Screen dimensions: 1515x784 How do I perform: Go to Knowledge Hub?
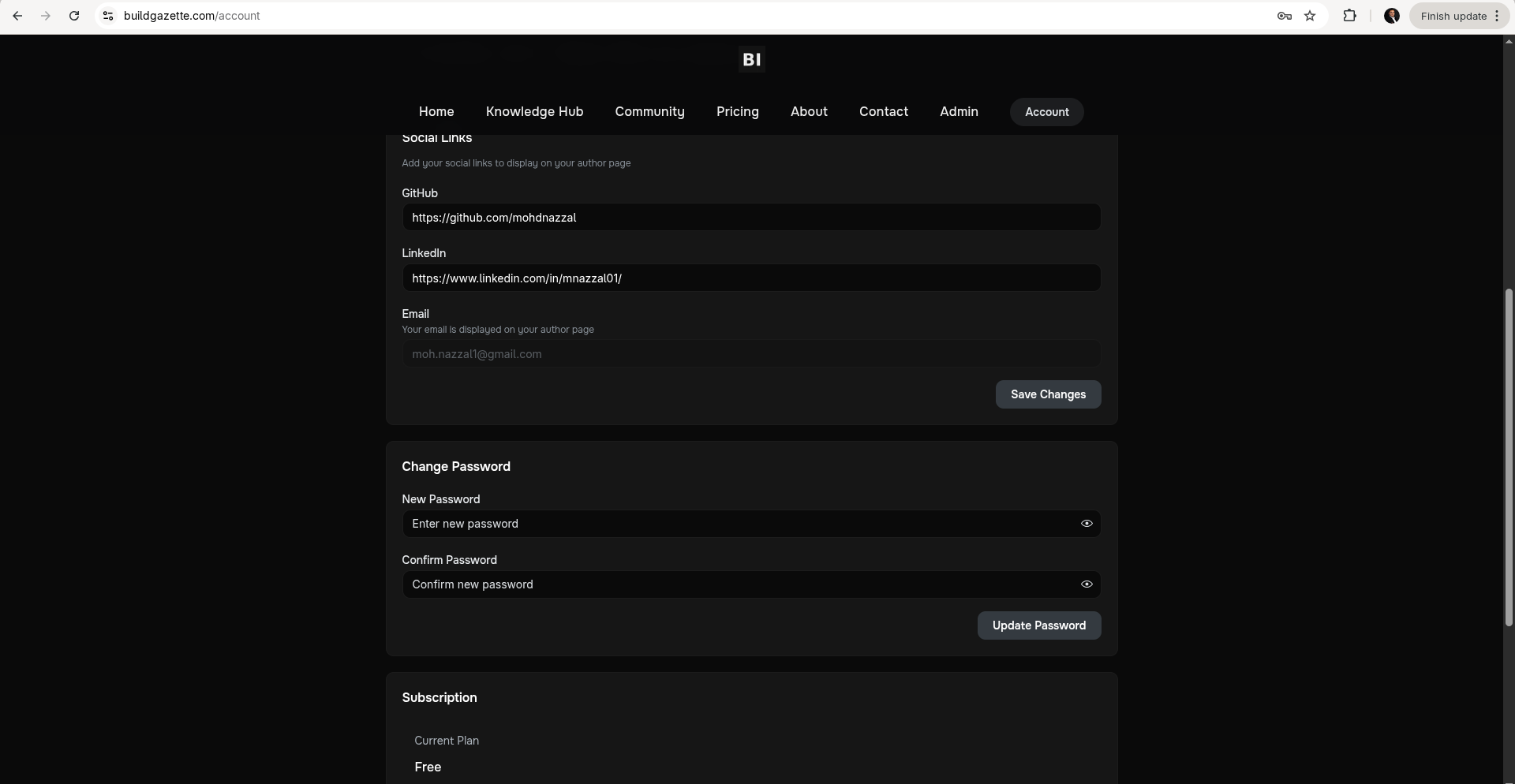tap(535, 112)
